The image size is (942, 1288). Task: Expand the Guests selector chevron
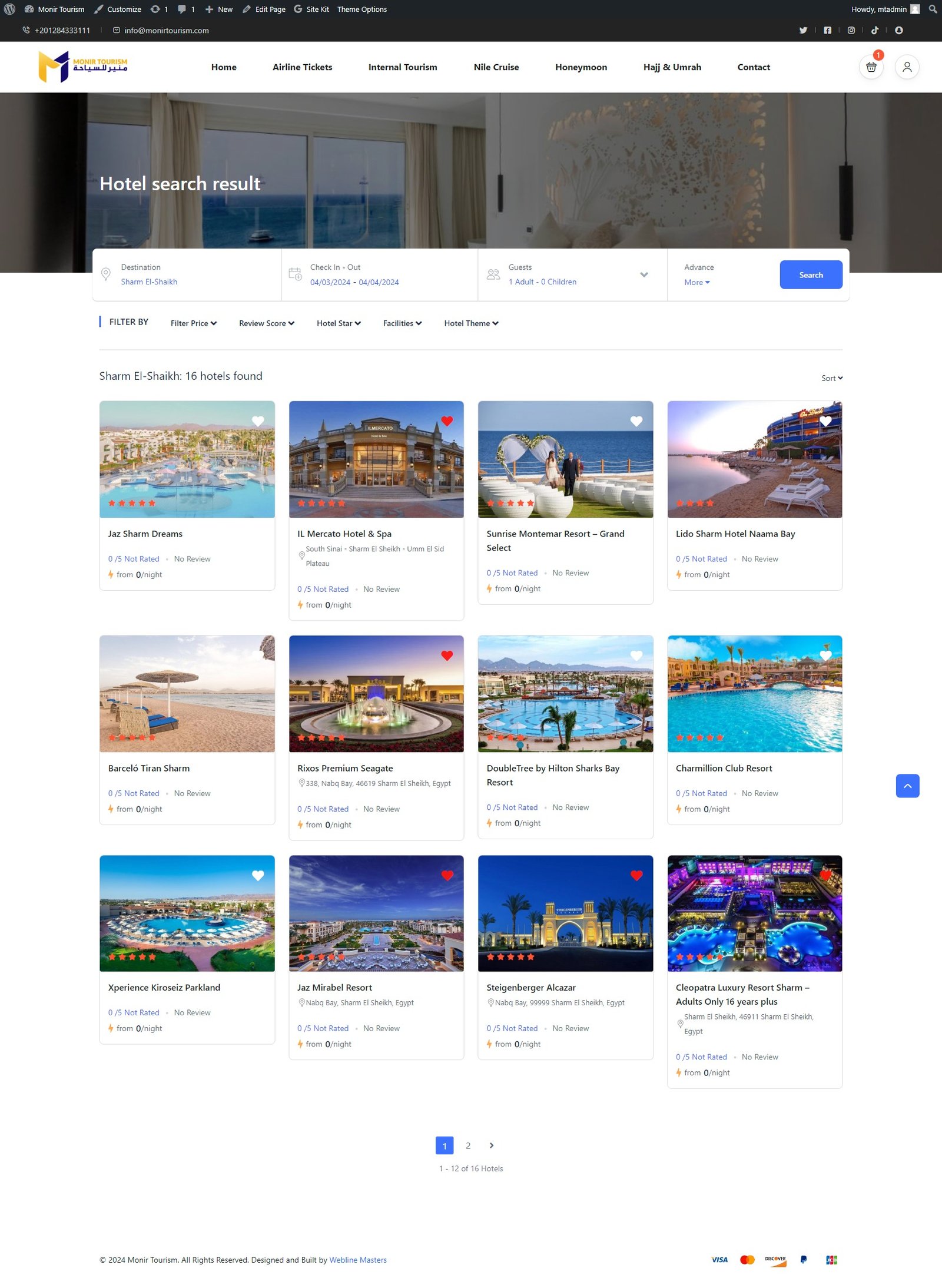pyautogui.click(x=644, y=274)
